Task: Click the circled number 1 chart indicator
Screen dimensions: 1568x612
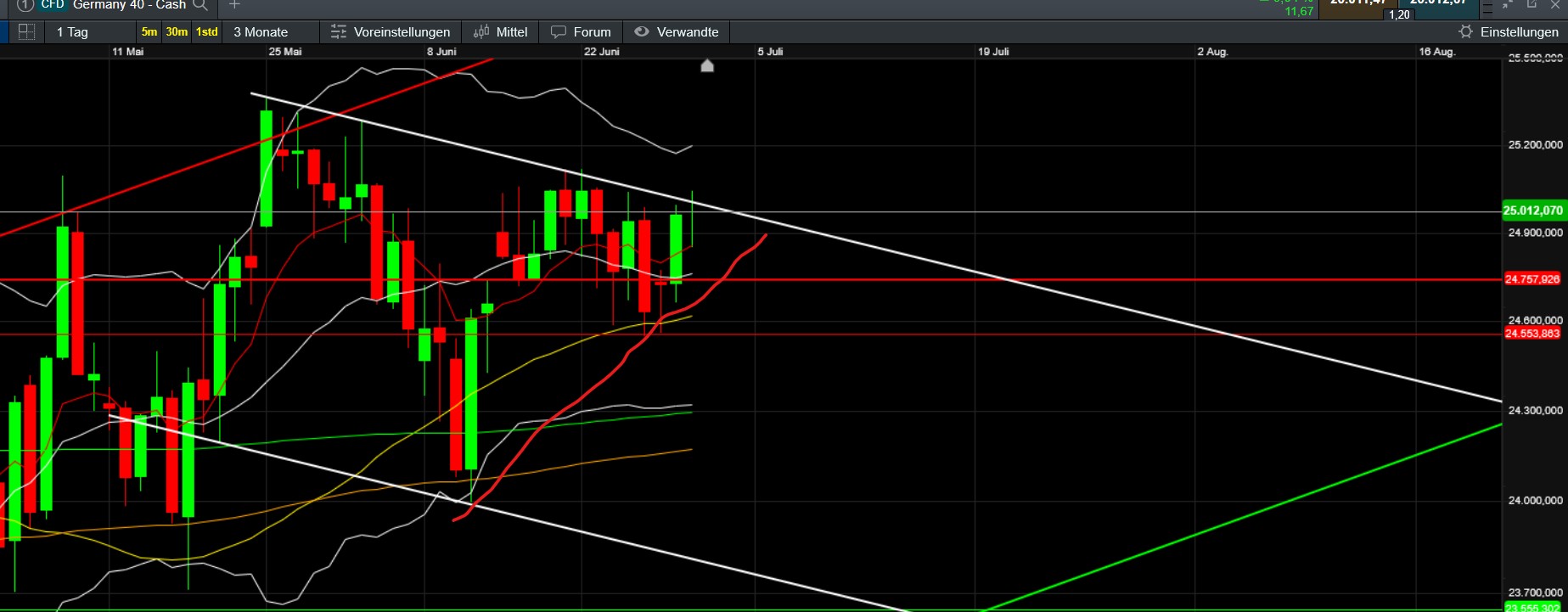Action: (x=25, y=5)
